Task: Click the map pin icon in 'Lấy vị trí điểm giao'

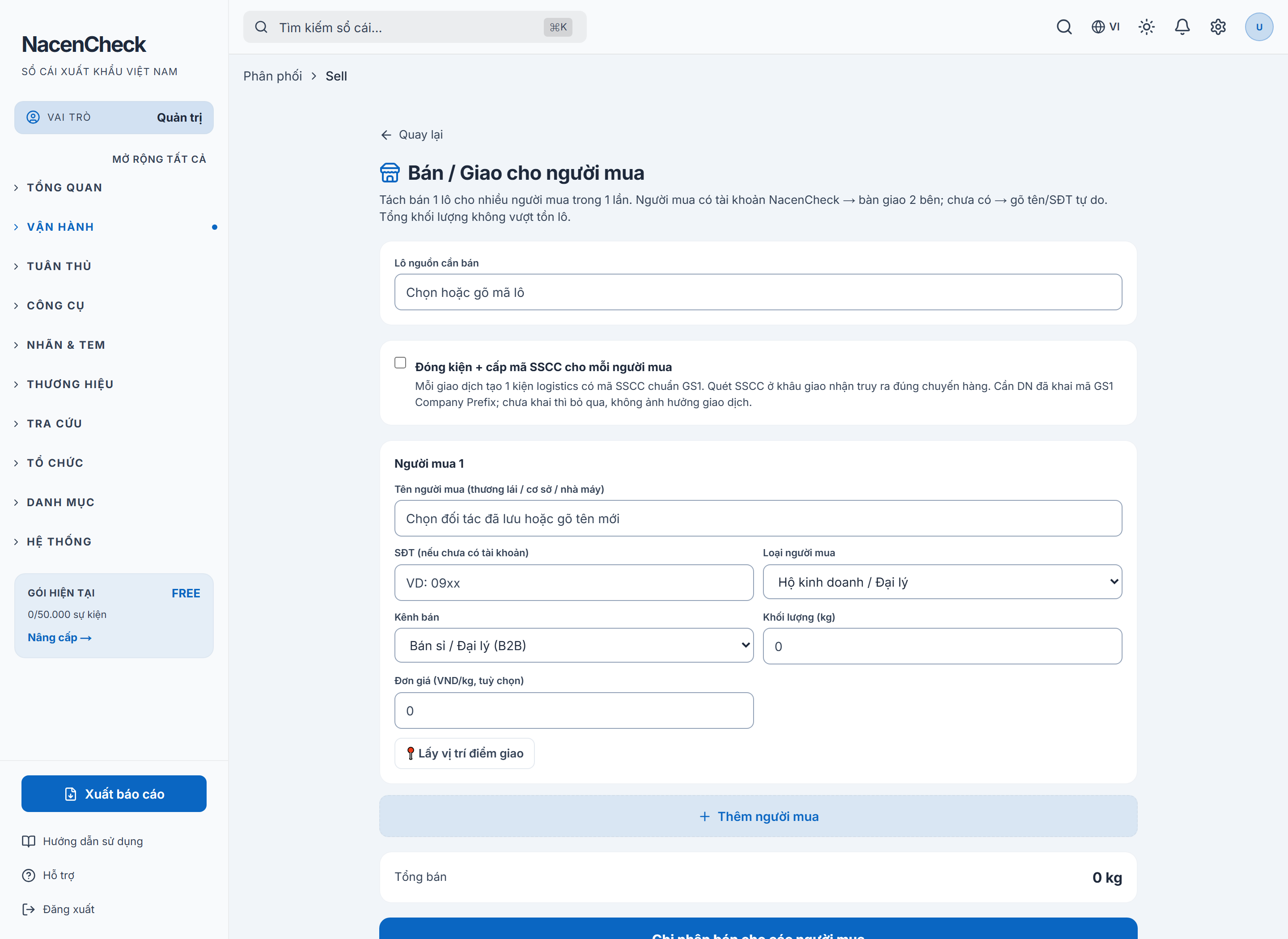Action: [411, 754]
